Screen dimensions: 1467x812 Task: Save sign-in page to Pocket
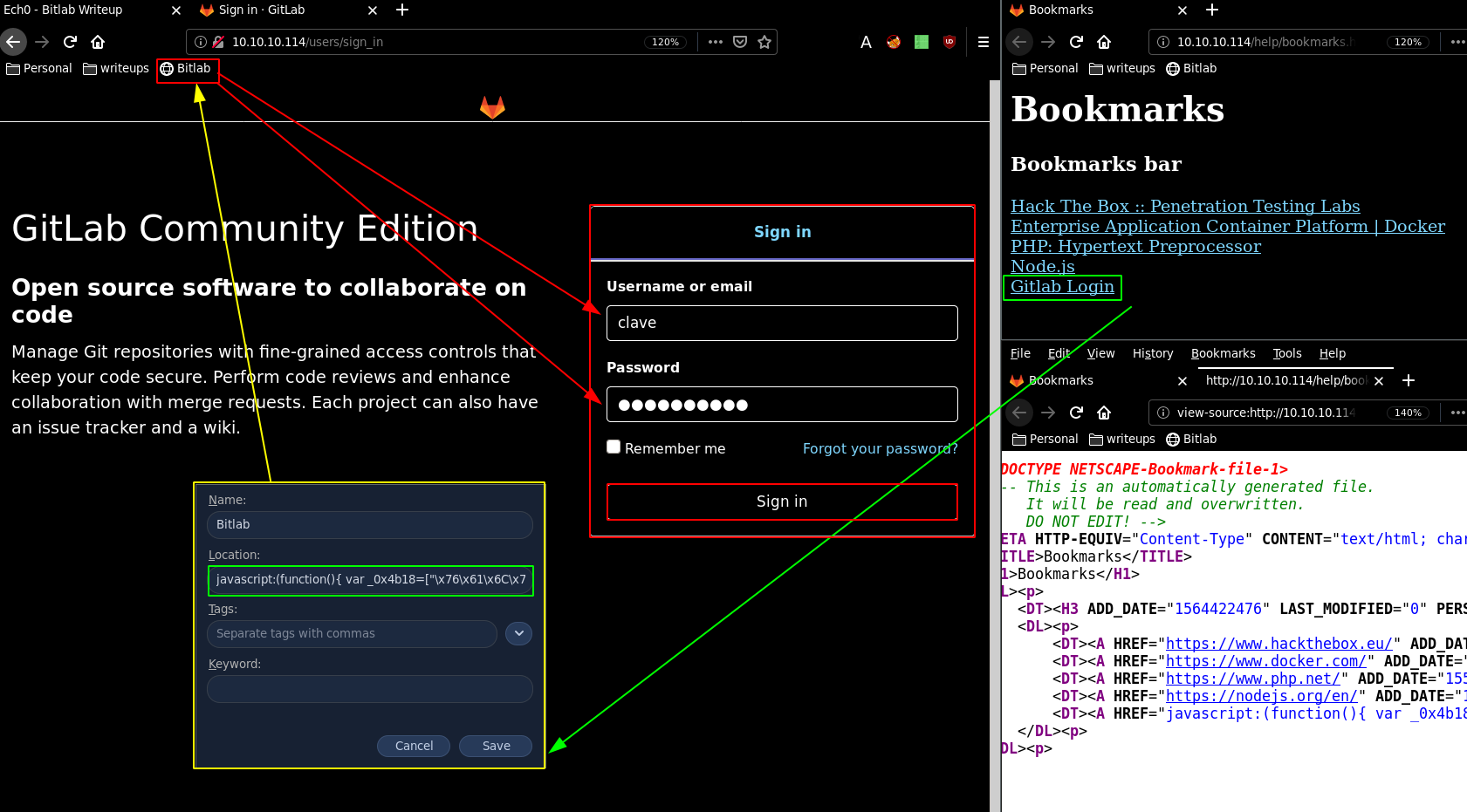740,42
